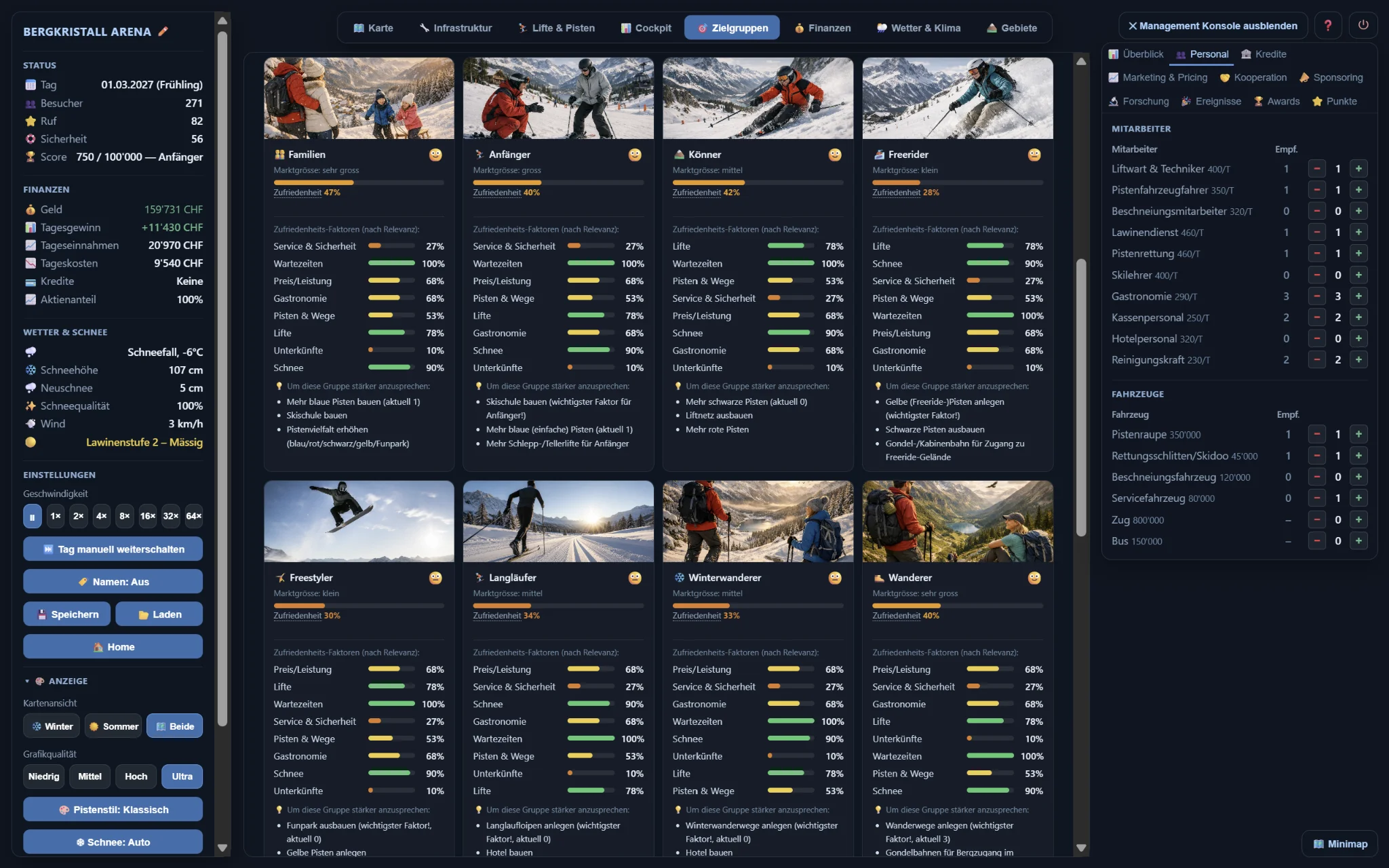Screen dimensions: 1389x868
Task: Click the Familien group smiley face icon
Action: [435, 155]
